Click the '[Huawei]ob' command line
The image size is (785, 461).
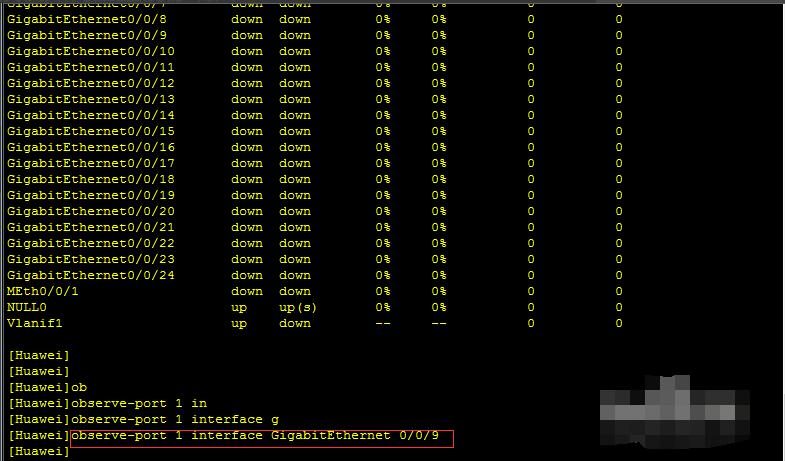(x=48, y=387)
